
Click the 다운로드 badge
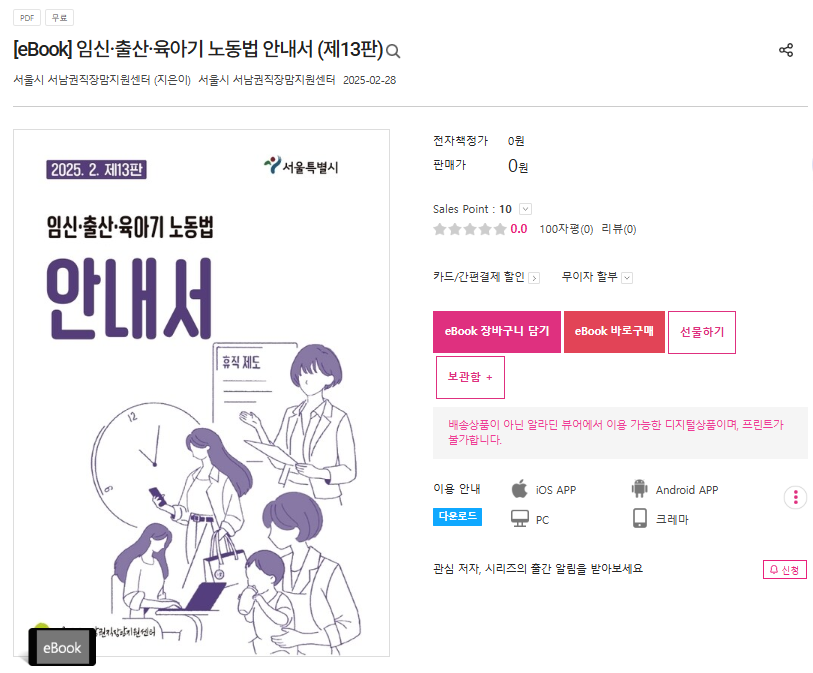point(457,516)
